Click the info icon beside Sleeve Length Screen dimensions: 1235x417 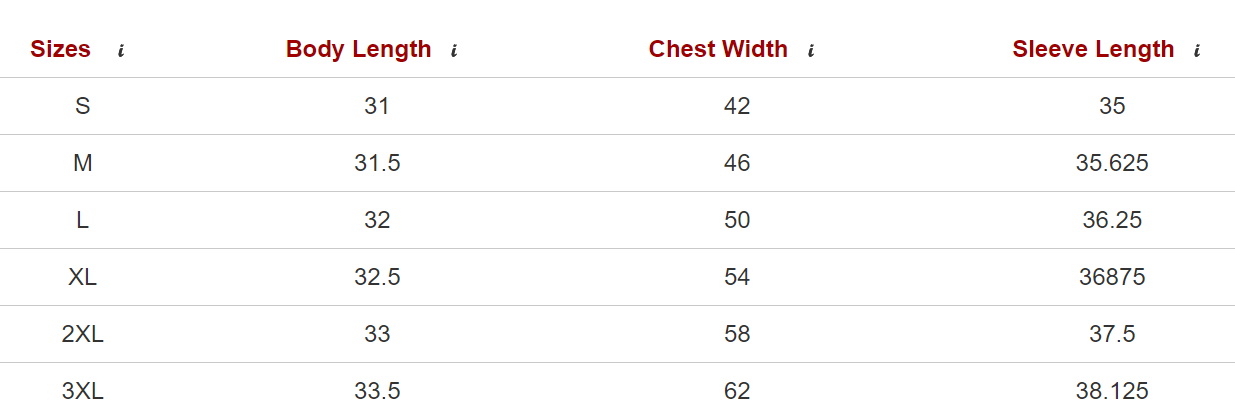[1196, 51]
